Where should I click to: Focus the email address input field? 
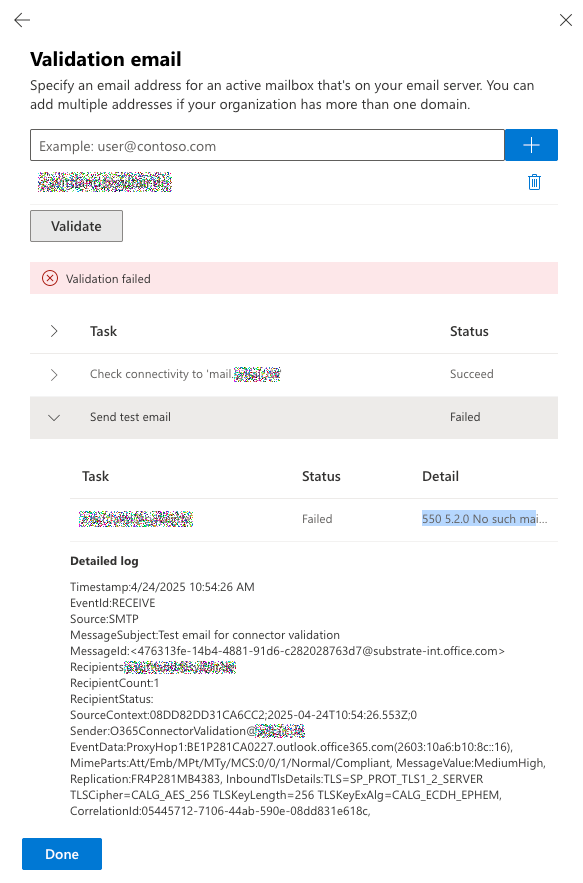coord(267,145)
